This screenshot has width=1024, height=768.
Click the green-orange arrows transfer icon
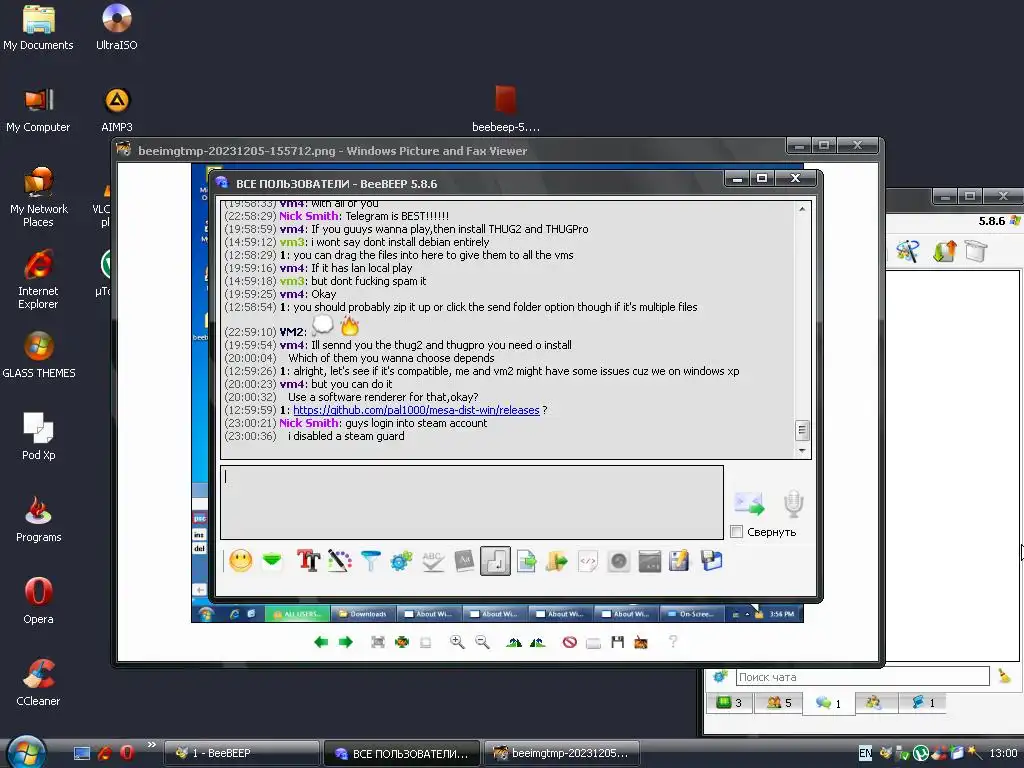[944, 251]
